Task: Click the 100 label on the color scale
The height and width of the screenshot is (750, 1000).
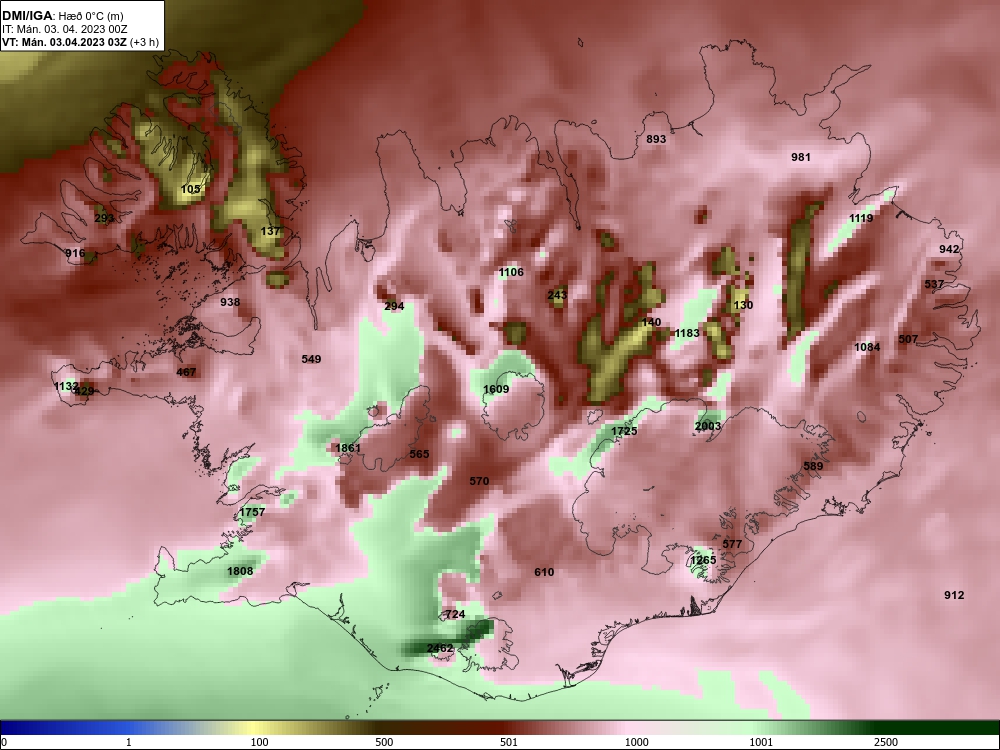Action: (260, 742)
